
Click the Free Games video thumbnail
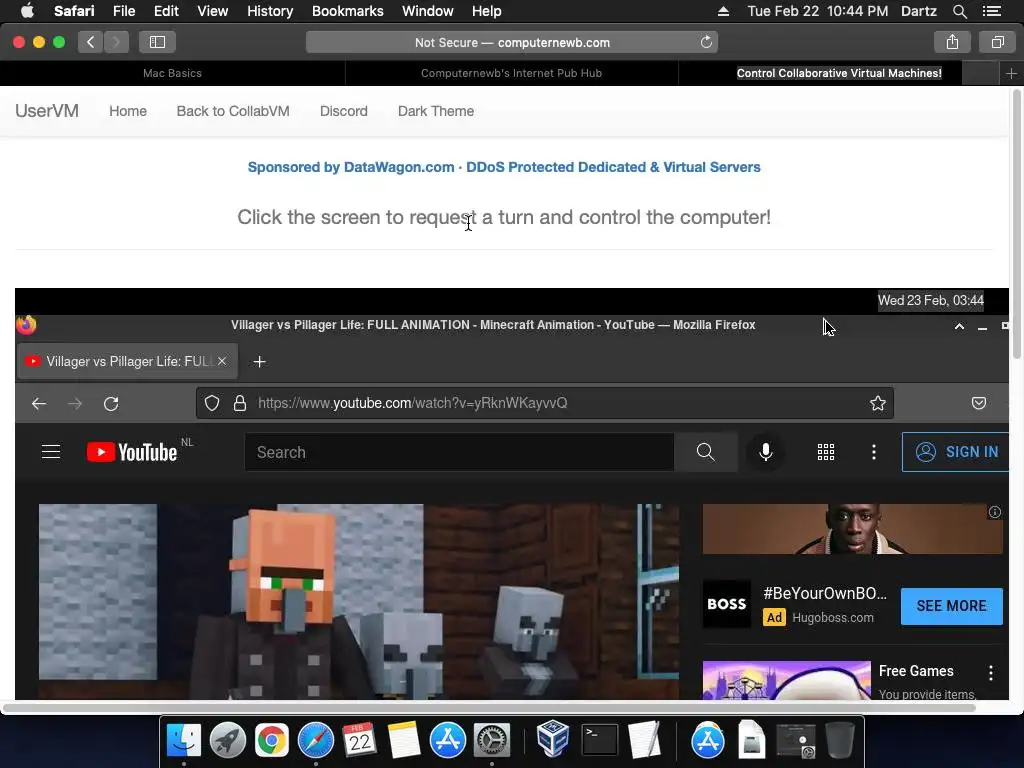tap(786, 680)
